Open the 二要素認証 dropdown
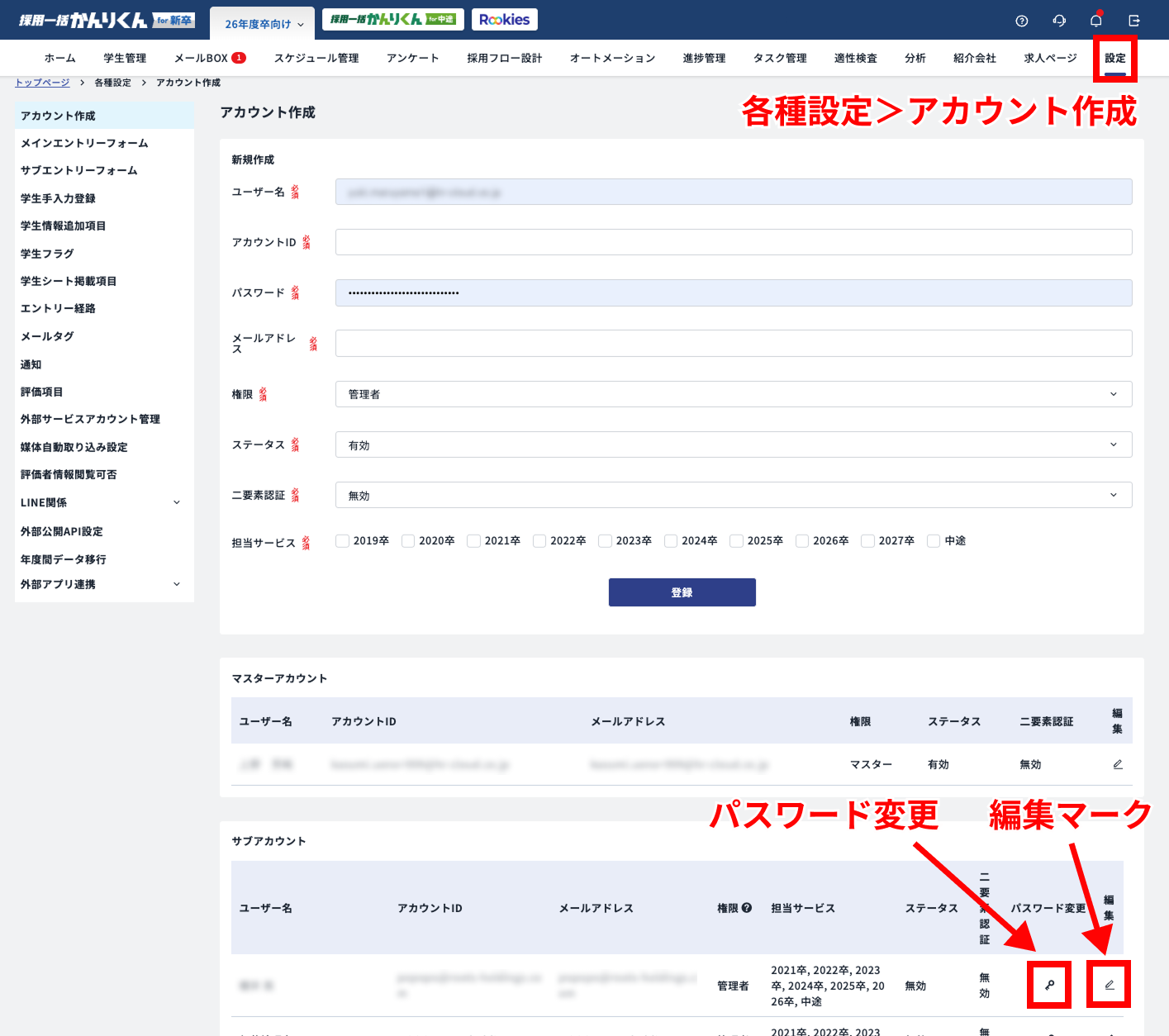This screenshot has width=1169, height=1036. (x=733, y=496)
